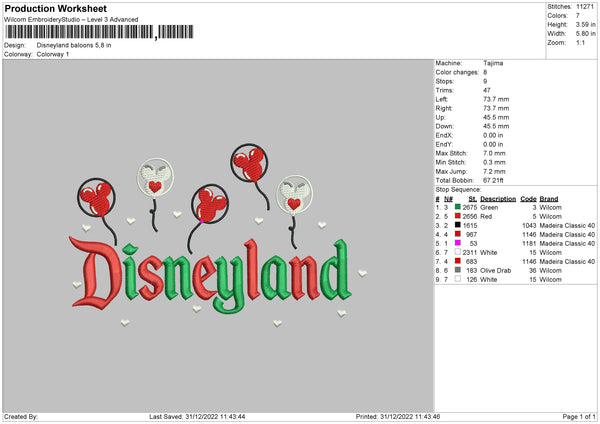Screen dimensions: 600x424
Task: Click the Green description in stop 1
Action: 489,207
